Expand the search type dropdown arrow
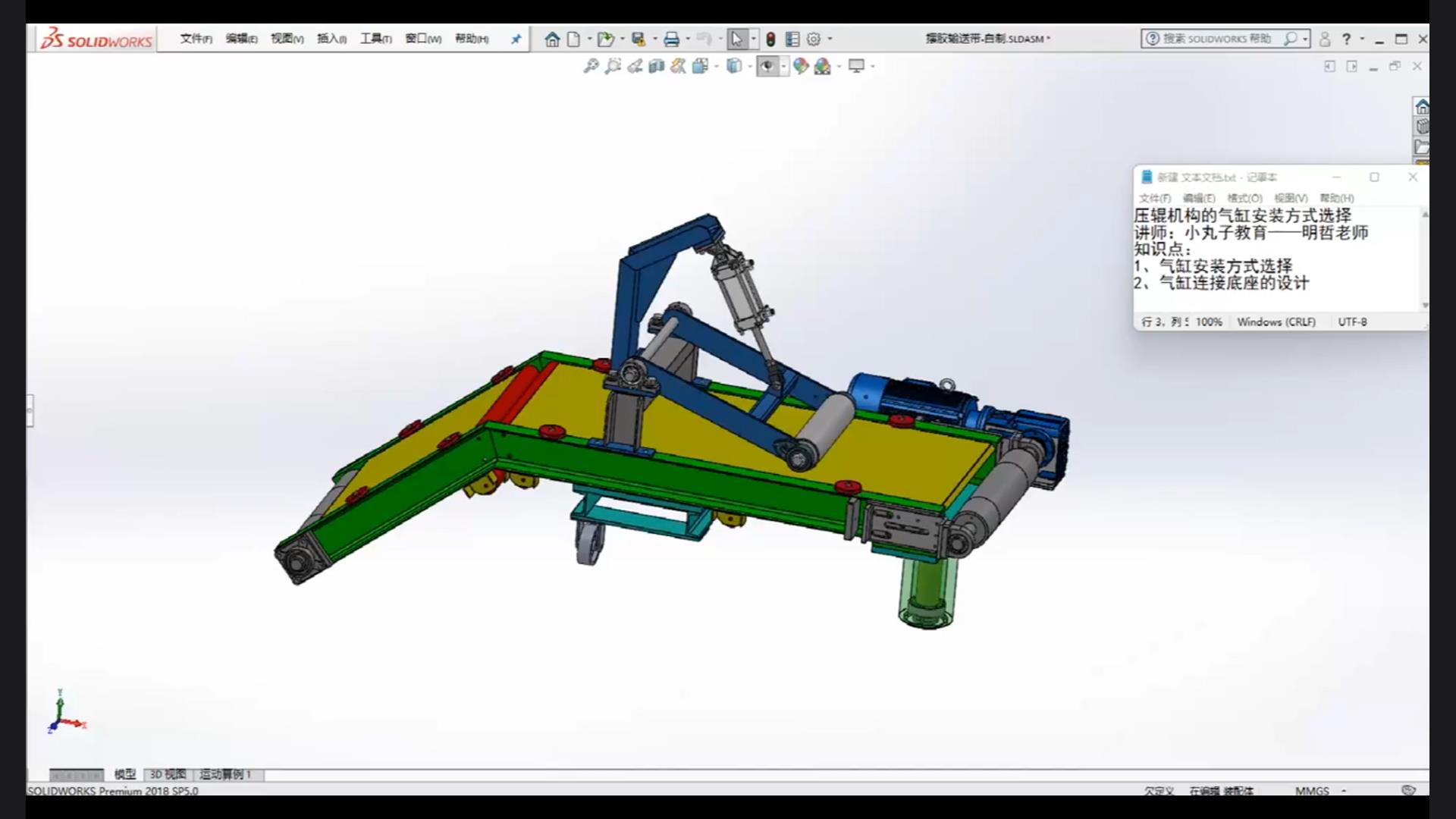The width and height of the screenshot is (1456, 819). click(x=1305, y=39)
